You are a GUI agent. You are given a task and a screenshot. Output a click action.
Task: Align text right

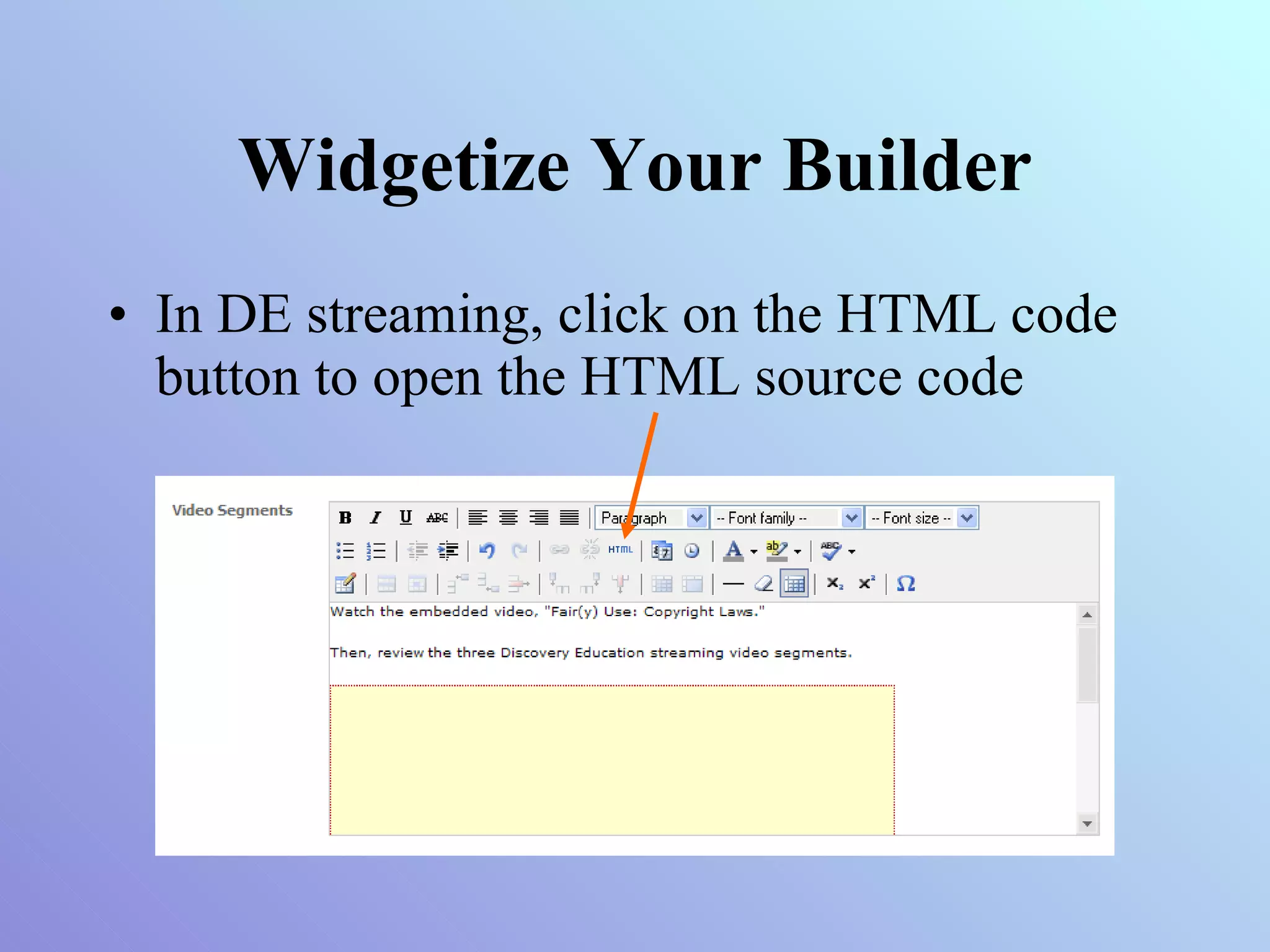(x=539, y=518)
